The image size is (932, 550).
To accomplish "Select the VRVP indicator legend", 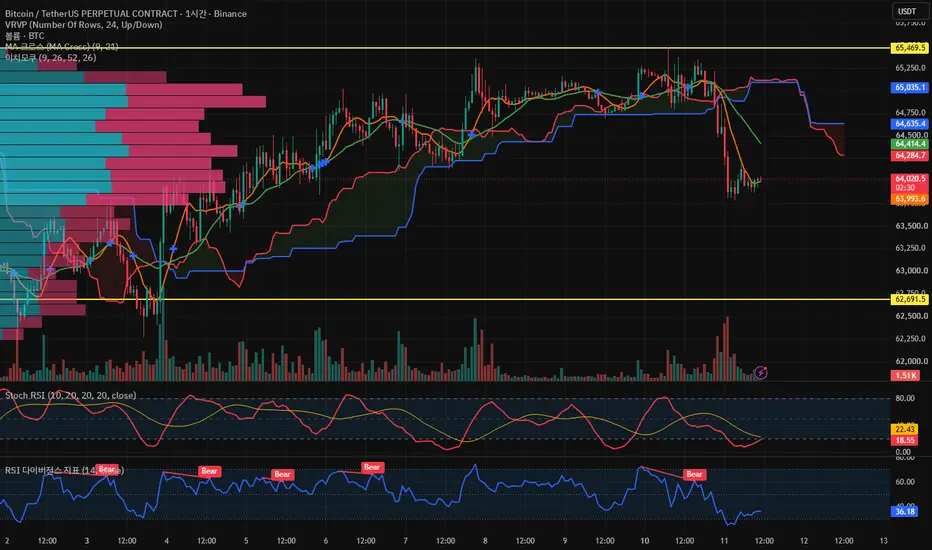I will (83, 25).
